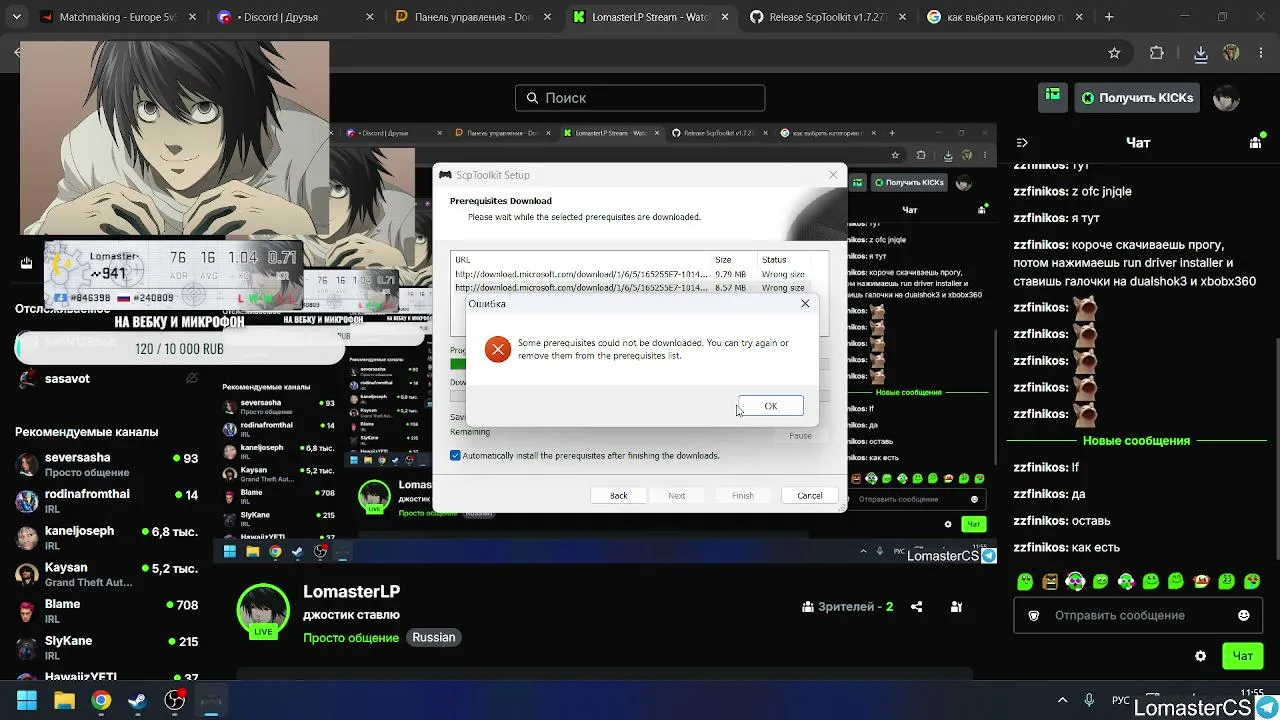The width and height of the screenshot is (1280, 720).
Task: Open the Chrome tab search dropdown arrow
Action: (16, 17)
